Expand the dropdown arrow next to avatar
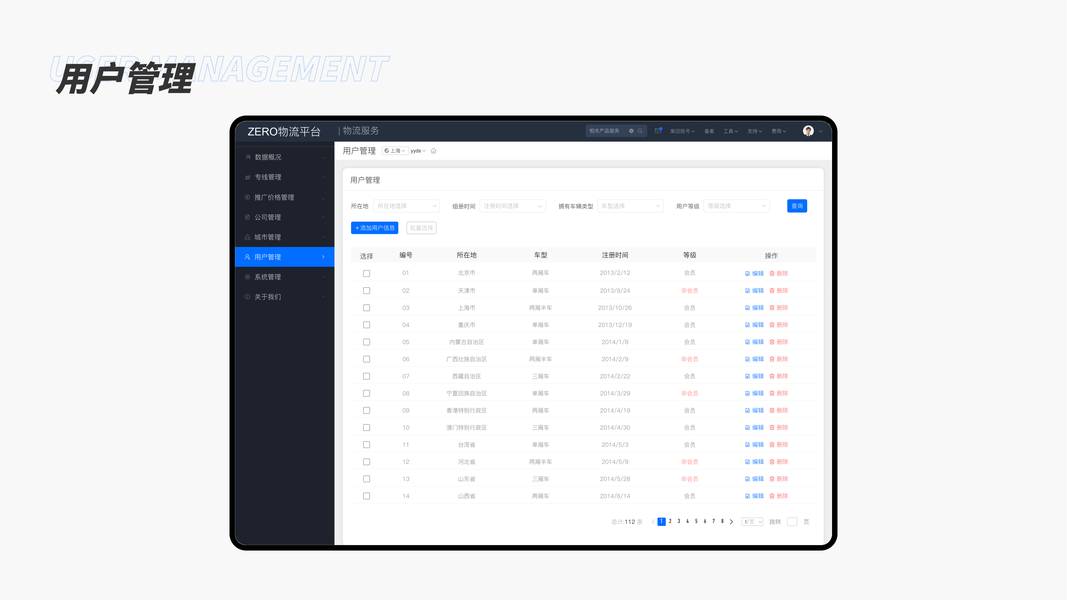 [x=821, y=131]
